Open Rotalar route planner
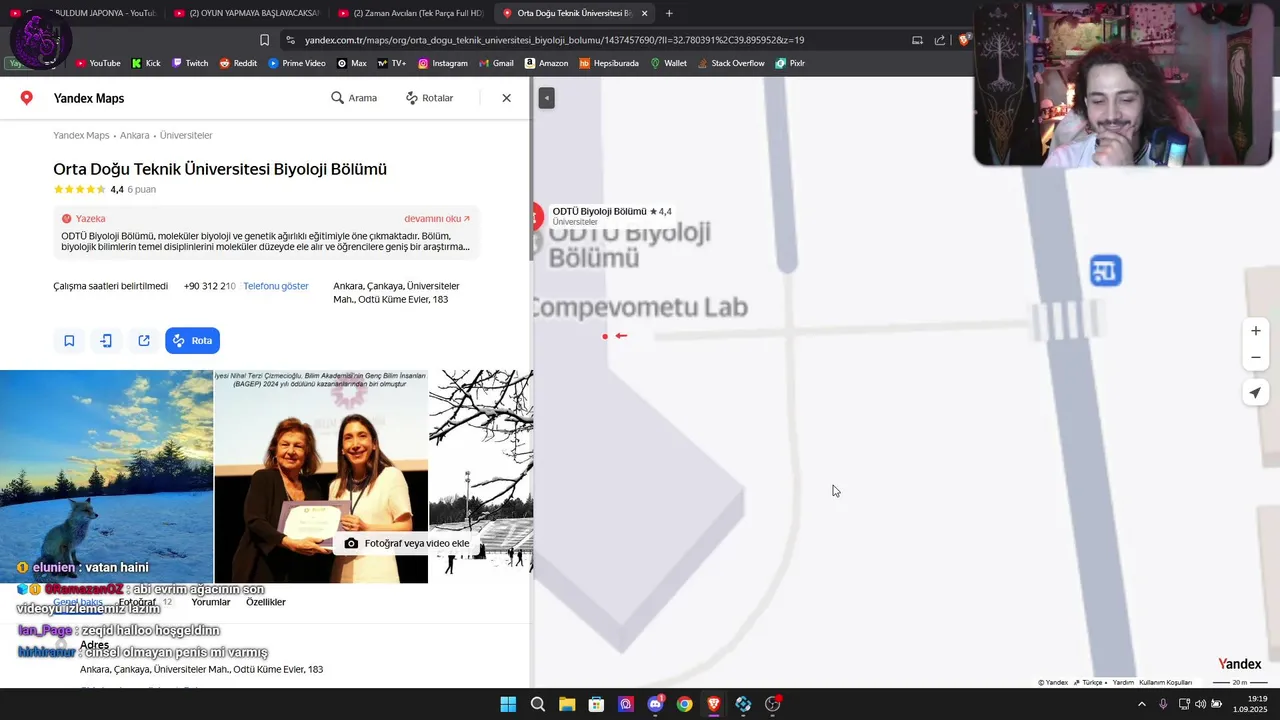 click(x=429, y=98)
